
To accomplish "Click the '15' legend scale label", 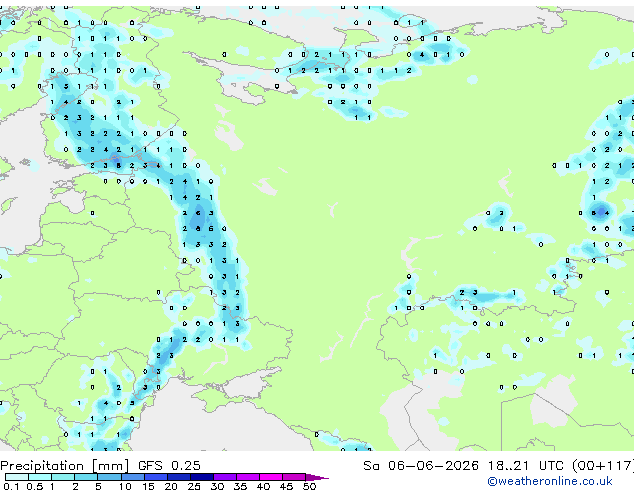I will coord(148,486).
